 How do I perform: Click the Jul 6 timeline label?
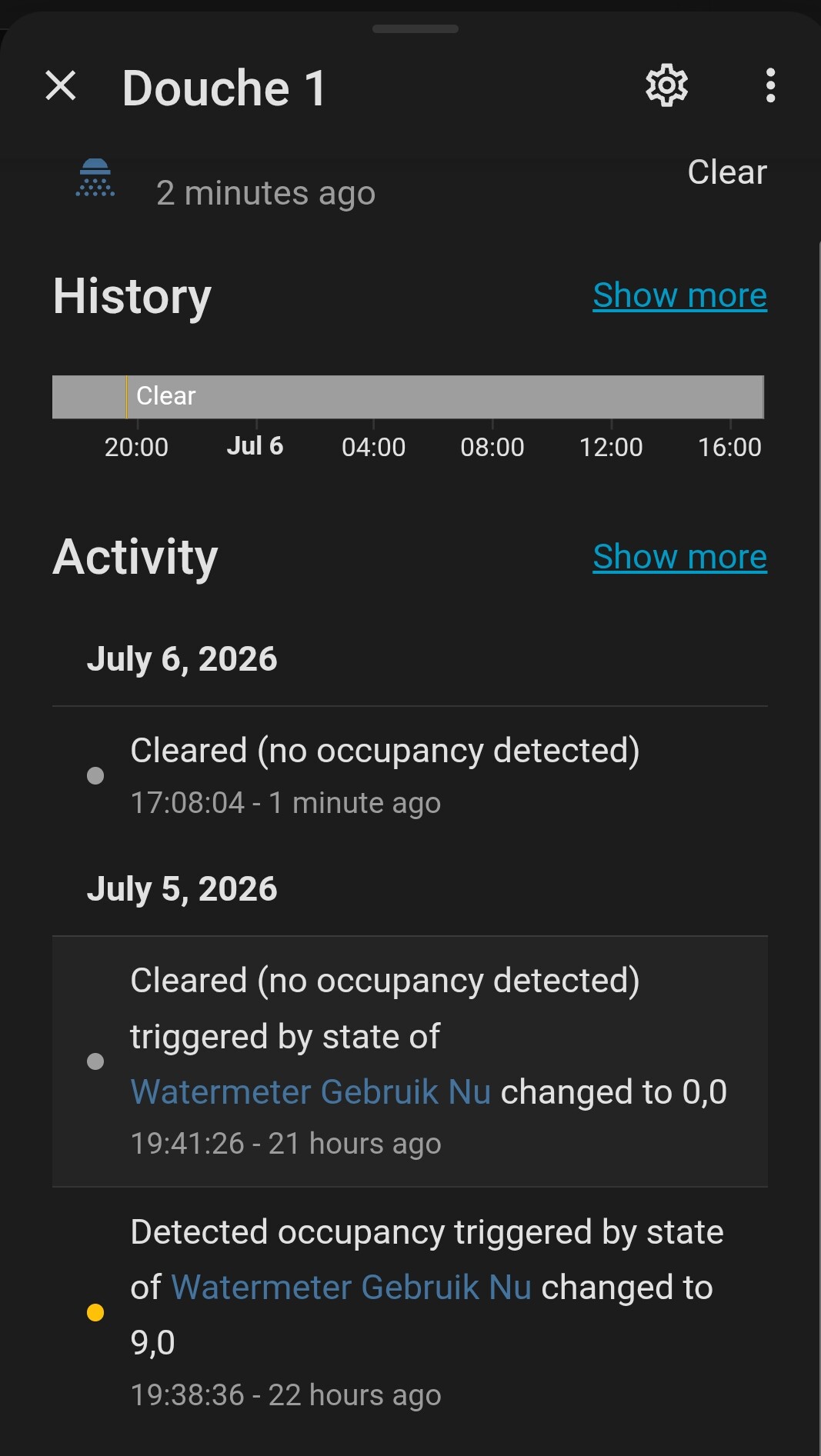(255, 446)
